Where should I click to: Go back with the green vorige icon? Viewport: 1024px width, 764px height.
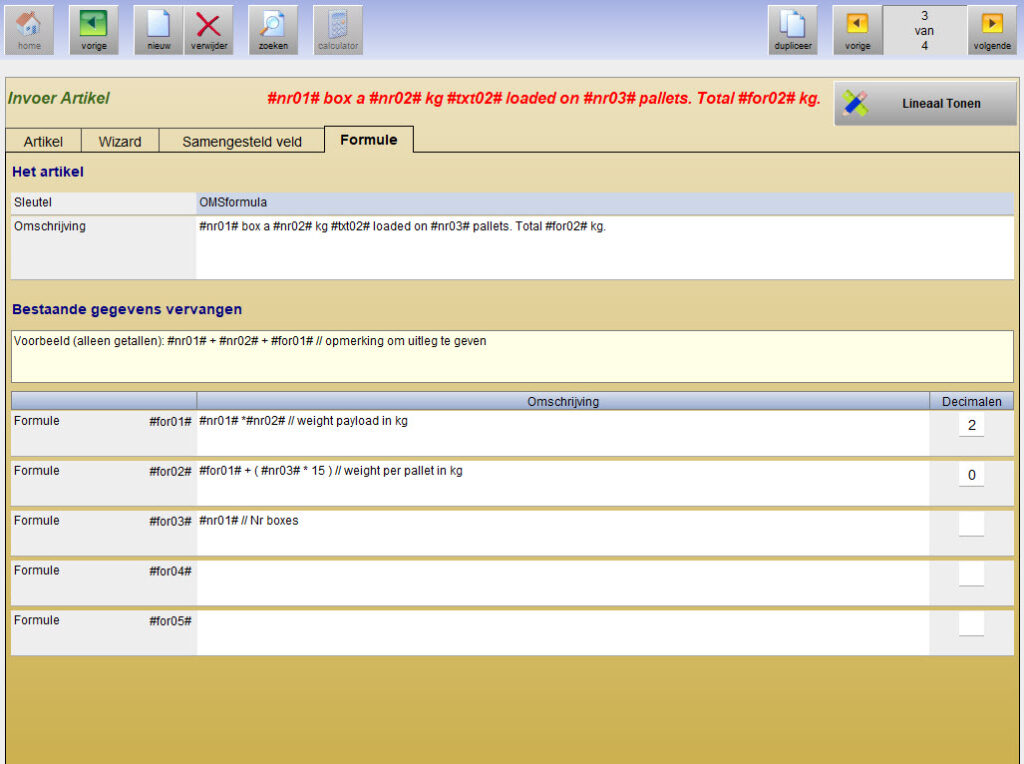(x=94, y=29)
